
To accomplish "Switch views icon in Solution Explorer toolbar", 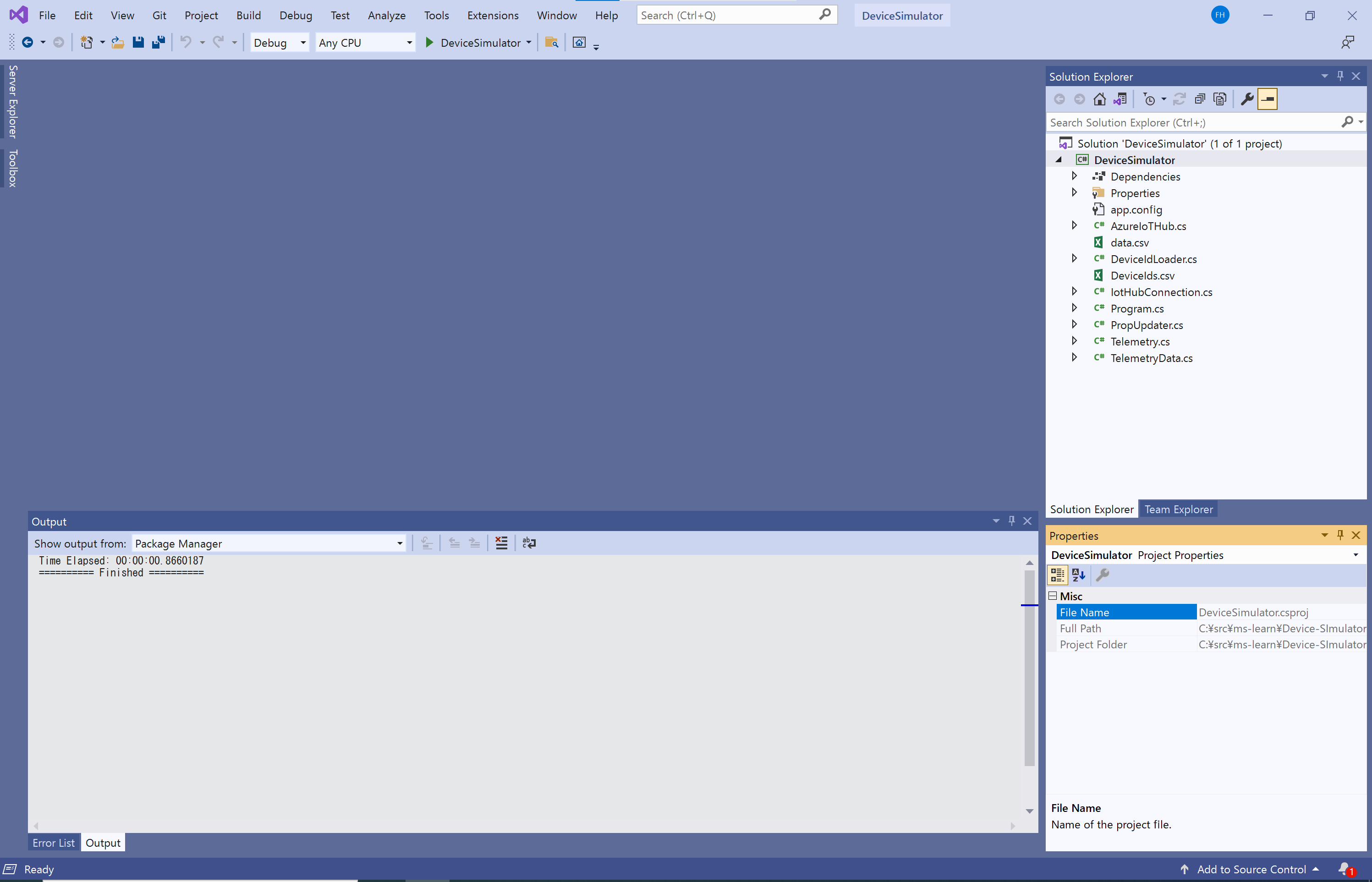I will (x=1120, y=99).
